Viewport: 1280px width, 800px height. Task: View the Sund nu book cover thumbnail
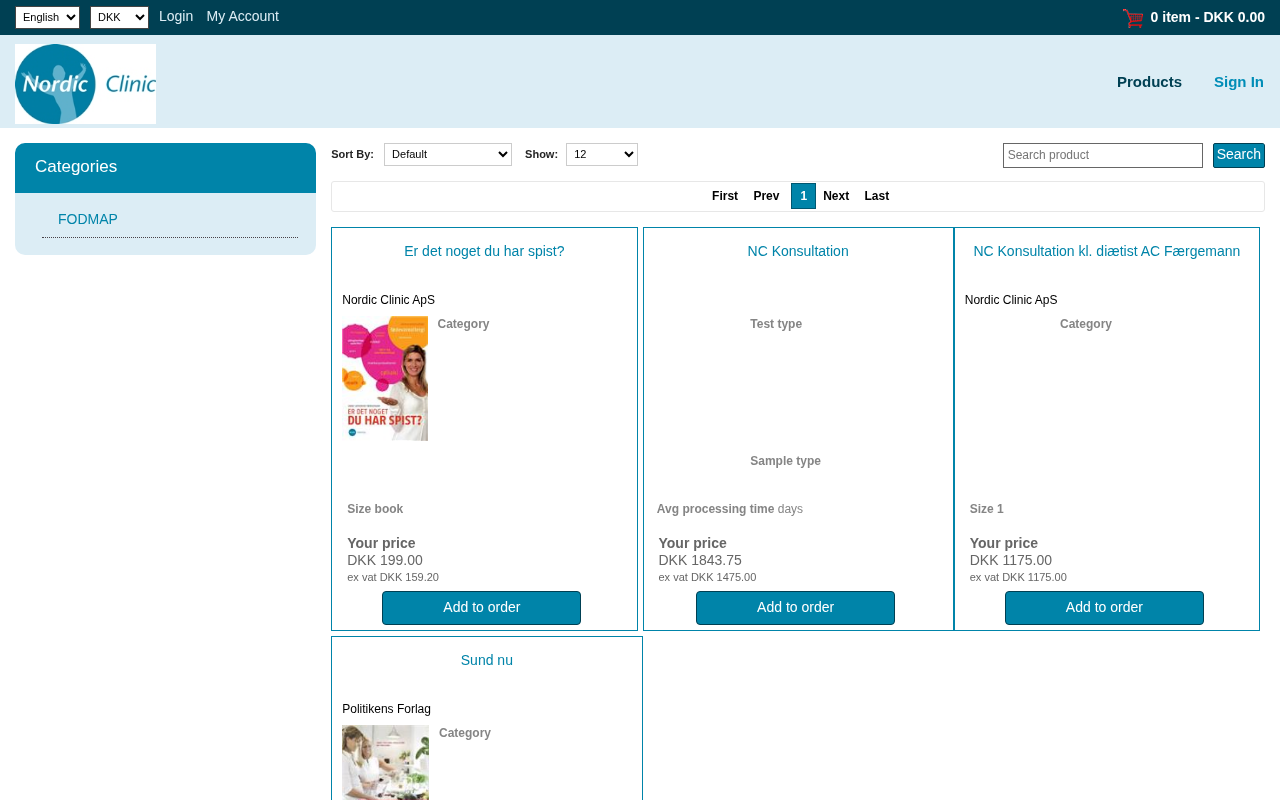(x=385, y=763)
